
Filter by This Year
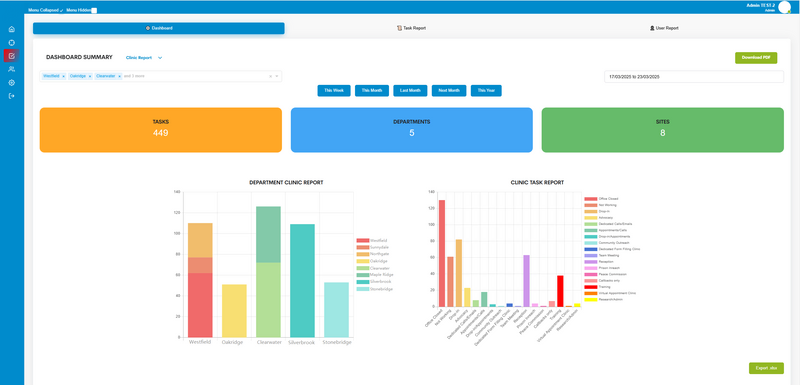(486, 90)
